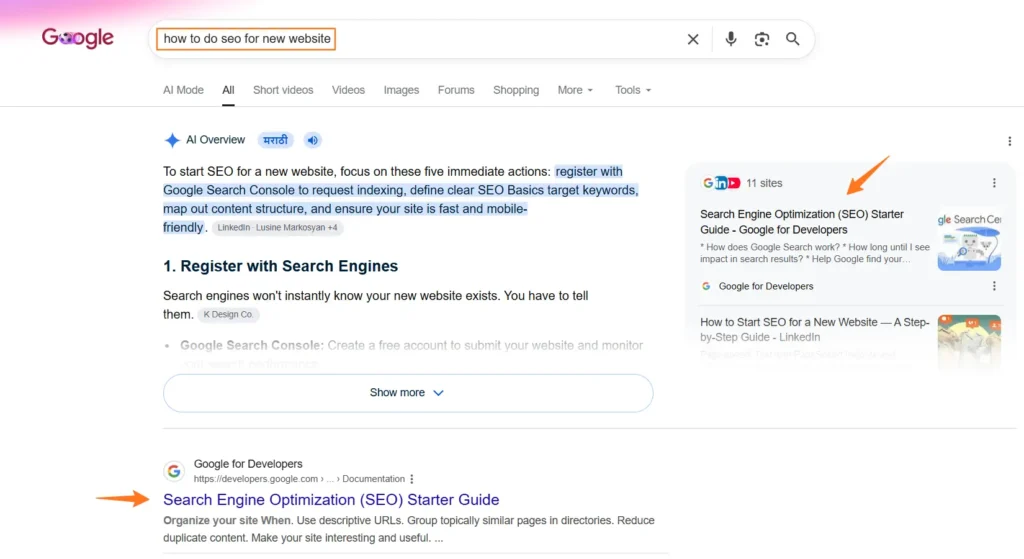Click the magnifying glass search button
Viewport: 1024px width, 559px height.
coord(792,39)
